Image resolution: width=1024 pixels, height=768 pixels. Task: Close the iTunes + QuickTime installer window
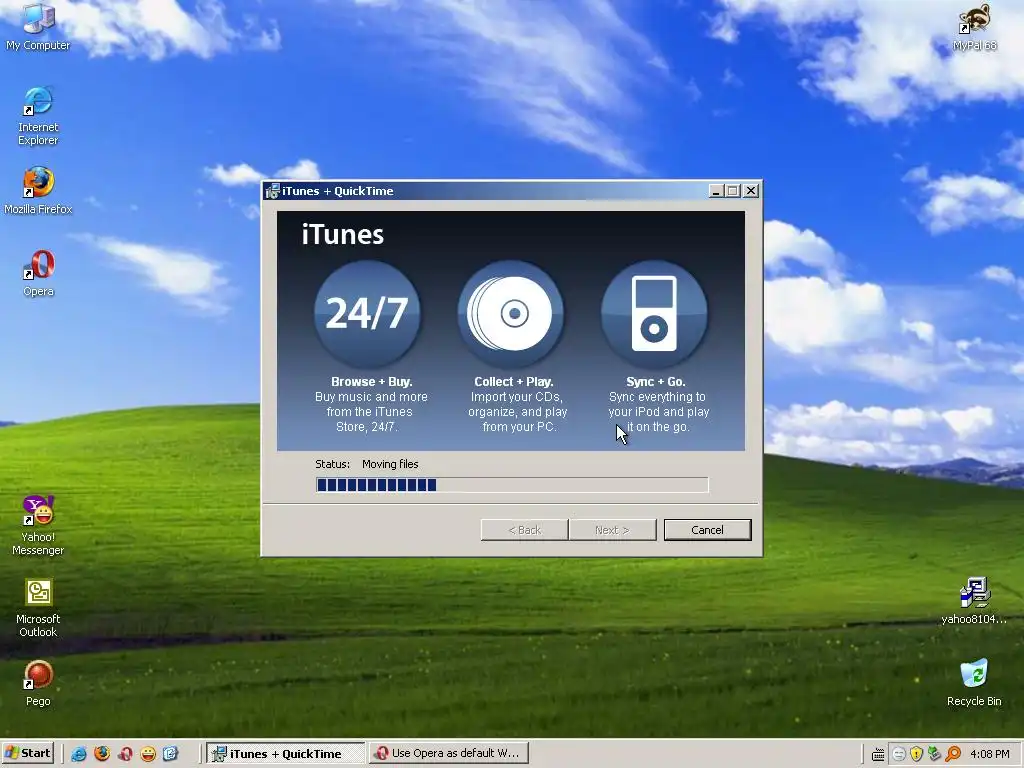click(x=751, y=191)
